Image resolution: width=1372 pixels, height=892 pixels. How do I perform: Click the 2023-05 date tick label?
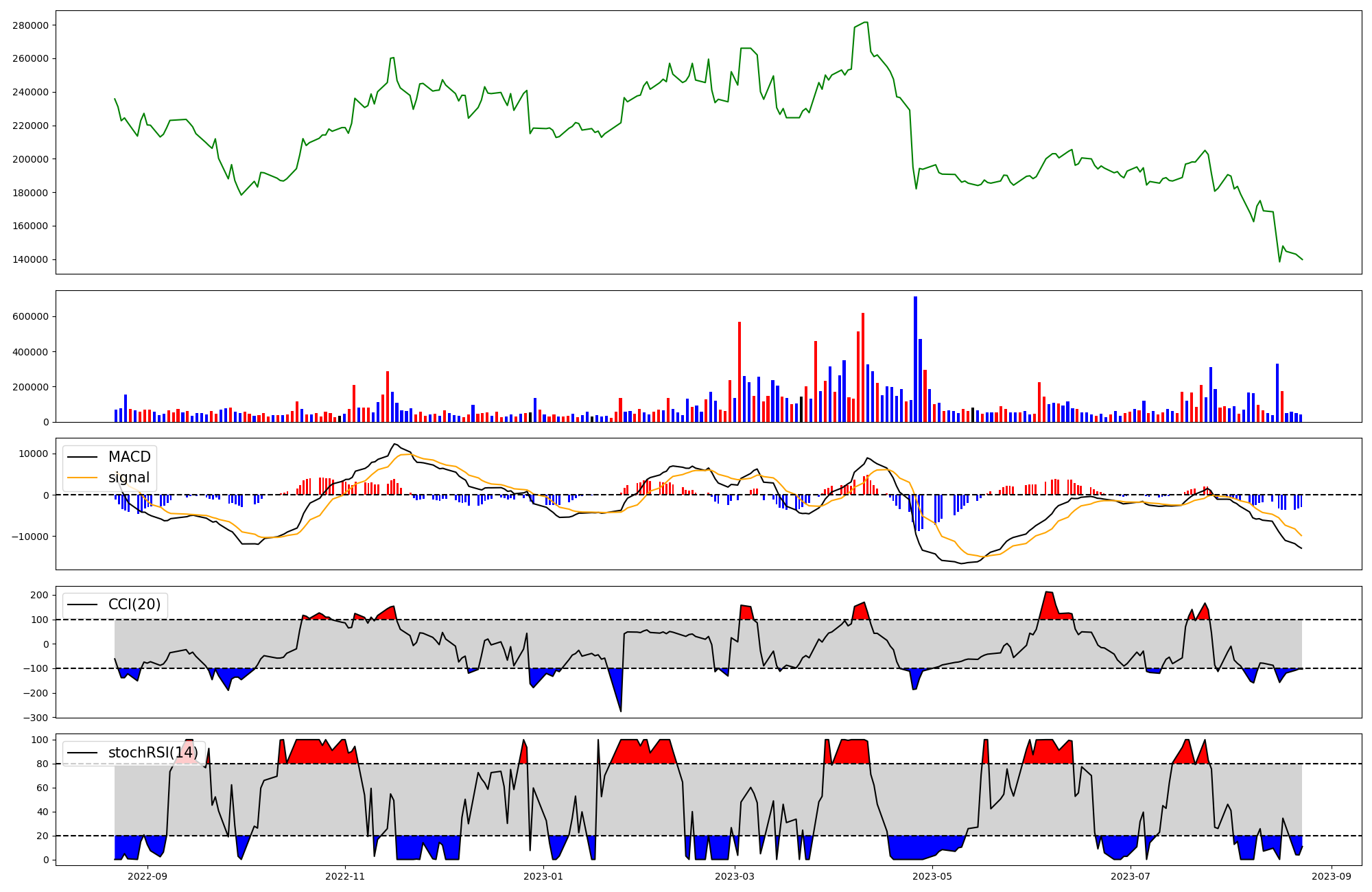933,876
